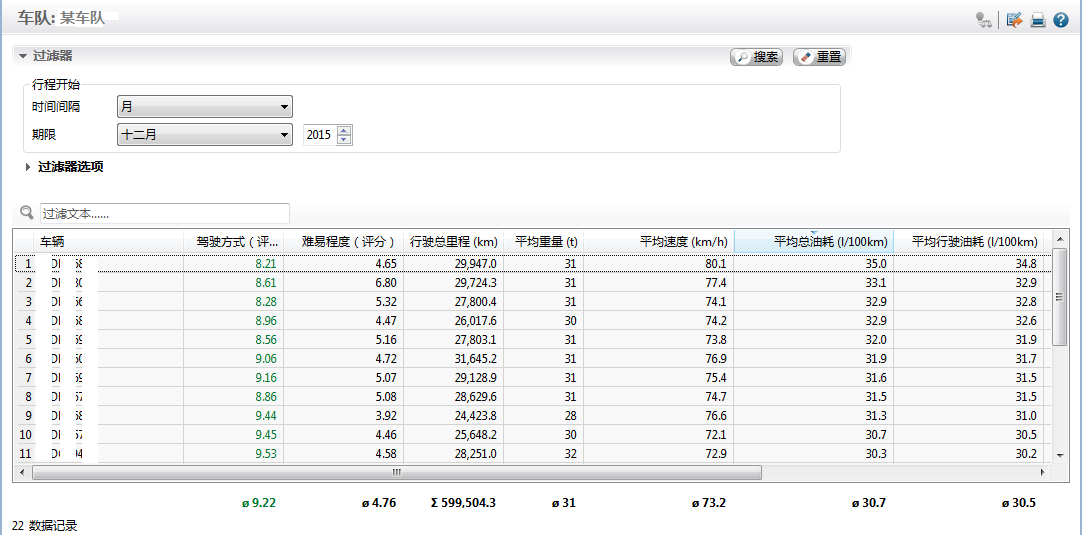Sort by the 行驶总里程 (km) column header
Image resolution: width=1082 pixels, height=535 pixels.
[453, 241]
